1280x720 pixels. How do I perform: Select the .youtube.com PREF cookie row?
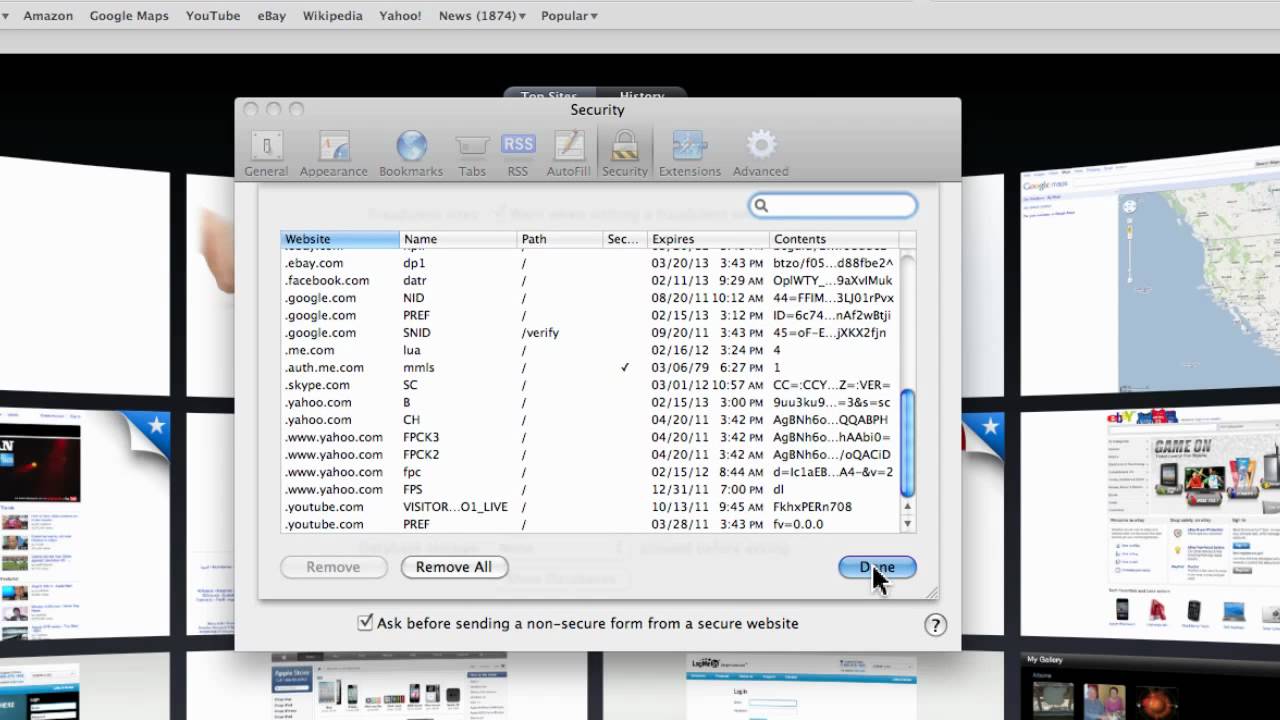point(590,524)
